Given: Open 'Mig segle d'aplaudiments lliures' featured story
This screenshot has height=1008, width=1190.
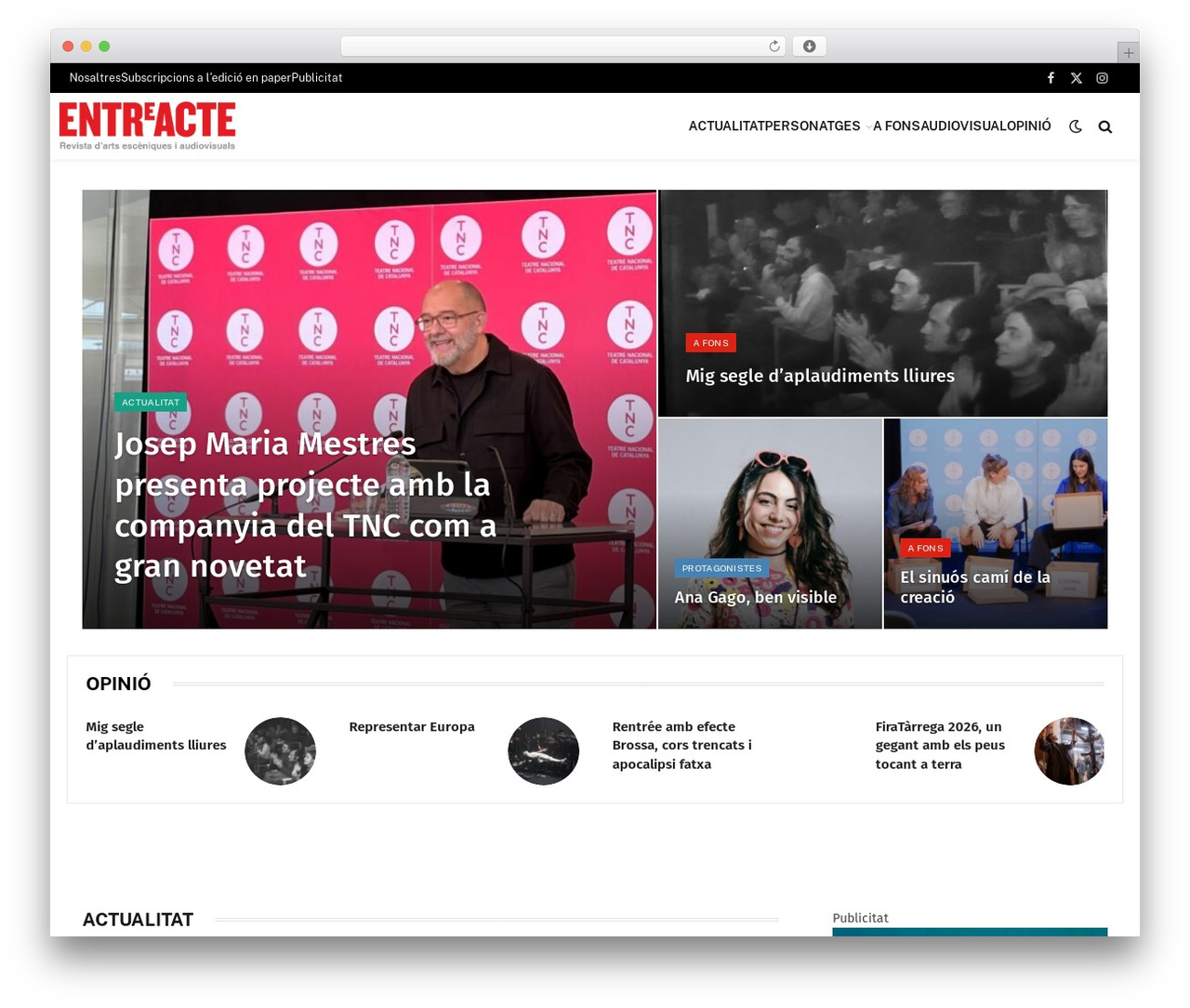Looking at the screenshot, I should pos(820,376).
